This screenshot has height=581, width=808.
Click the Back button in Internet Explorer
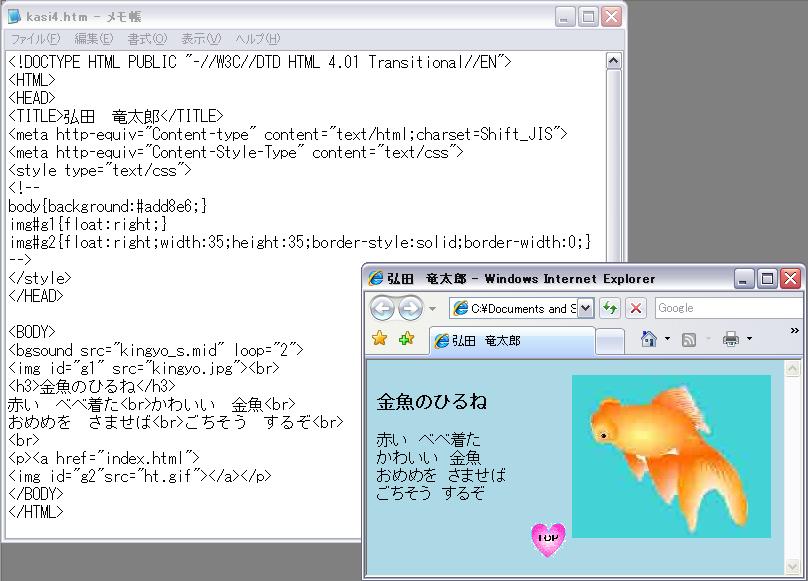coord(382,308)
